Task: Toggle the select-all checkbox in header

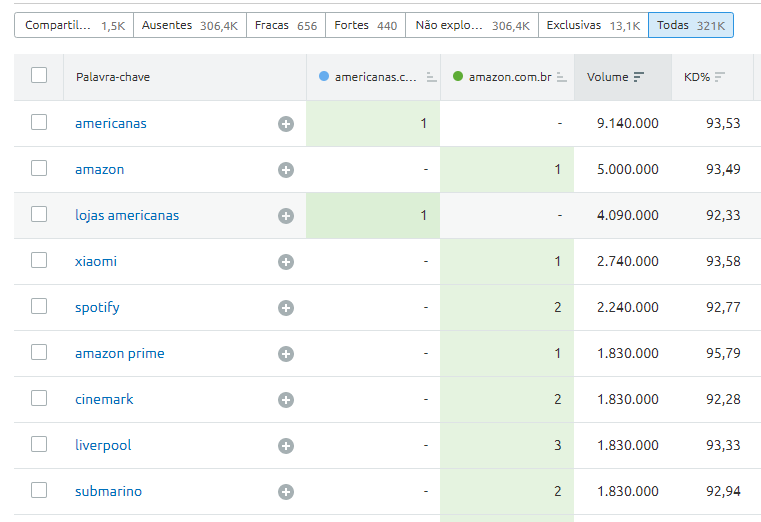Action: click(39, 75)
